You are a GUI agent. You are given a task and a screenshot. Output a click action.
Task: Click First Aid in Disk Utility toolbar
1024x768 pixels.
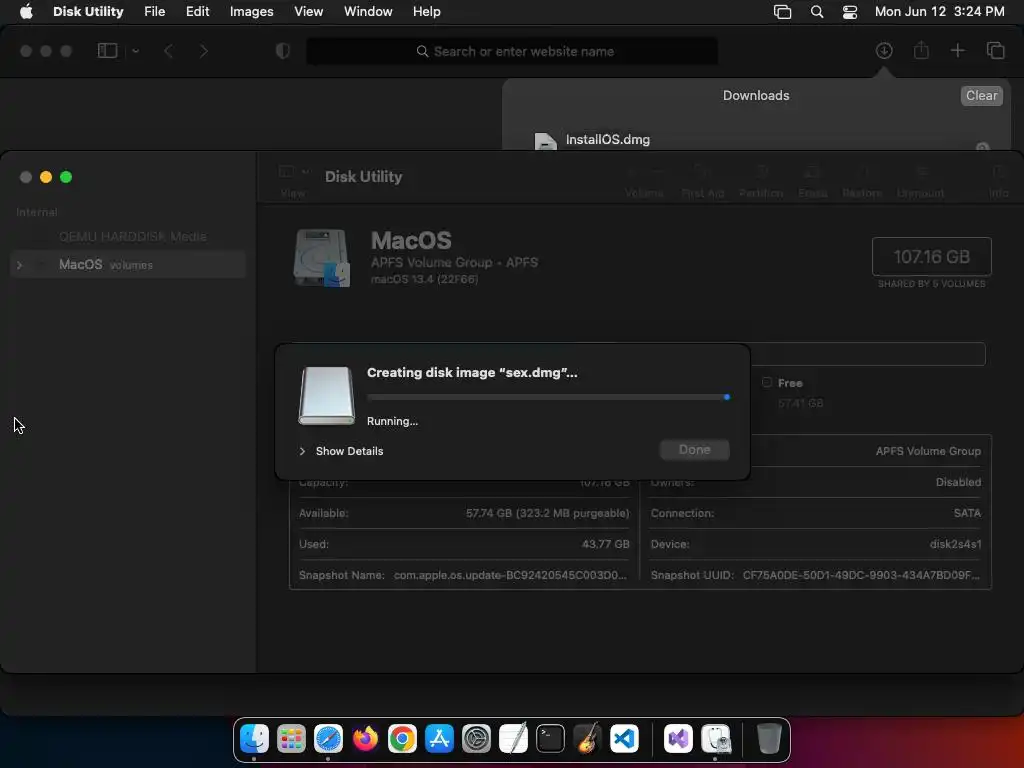coord(703,180)
